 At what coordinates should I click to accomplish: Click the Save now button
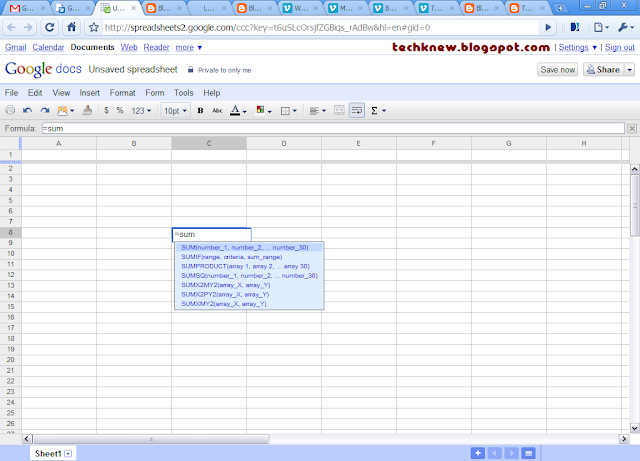pos(558,70)
